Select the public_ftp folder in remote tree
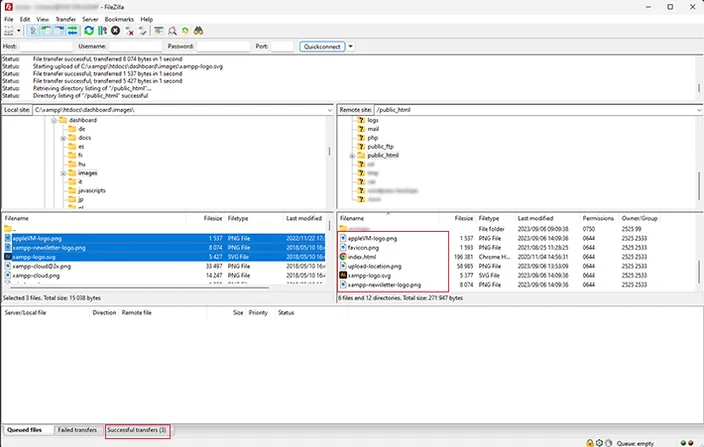This screenshot has height=447, width=704. coord(380,147)
